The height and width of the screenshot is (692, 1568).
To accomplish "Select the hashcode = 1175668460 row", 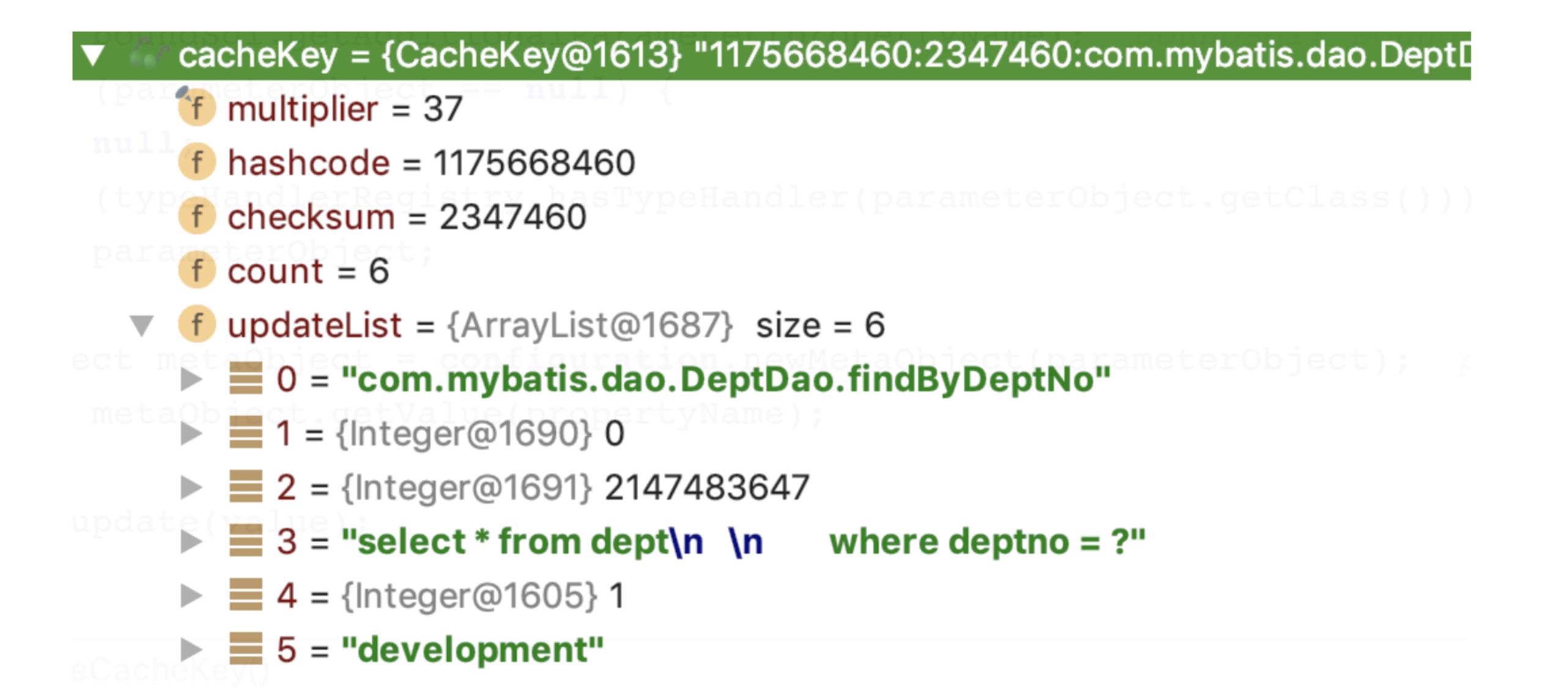I will 431,163.
